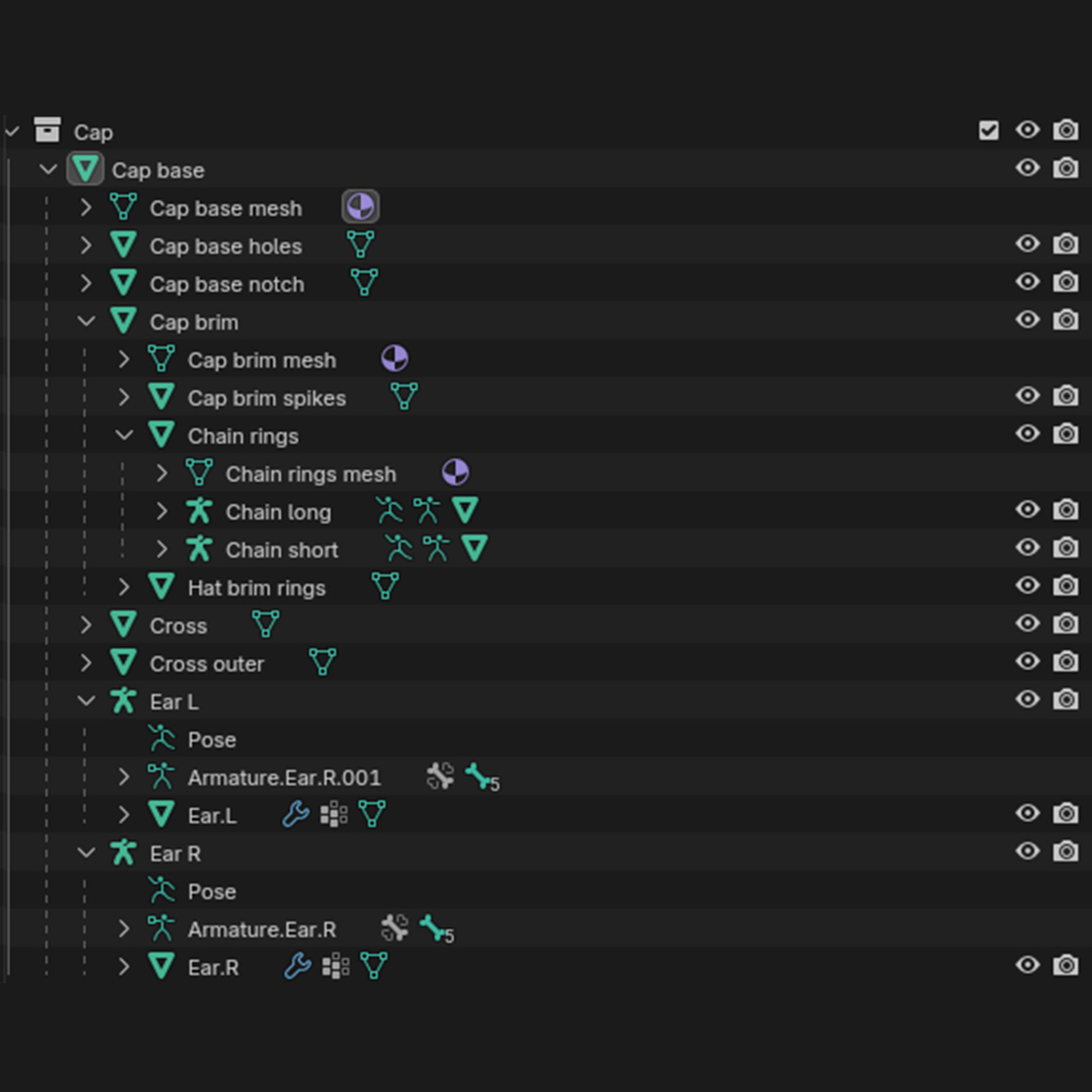The image size is (1092, 1092).
Task: Expand the Hat brim rings entry
Action: [123, 587]
